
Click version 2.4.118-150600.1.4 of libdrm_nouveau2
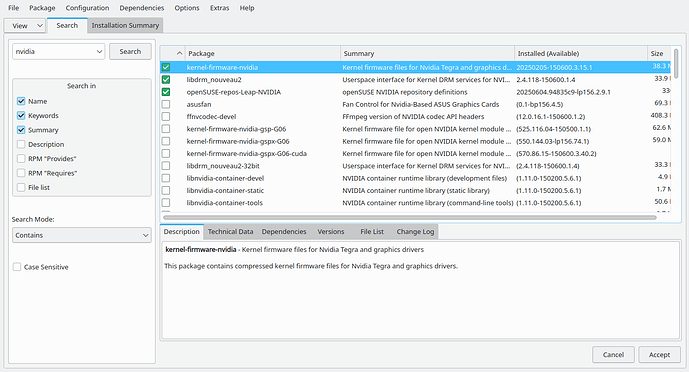tap(546, 79)
